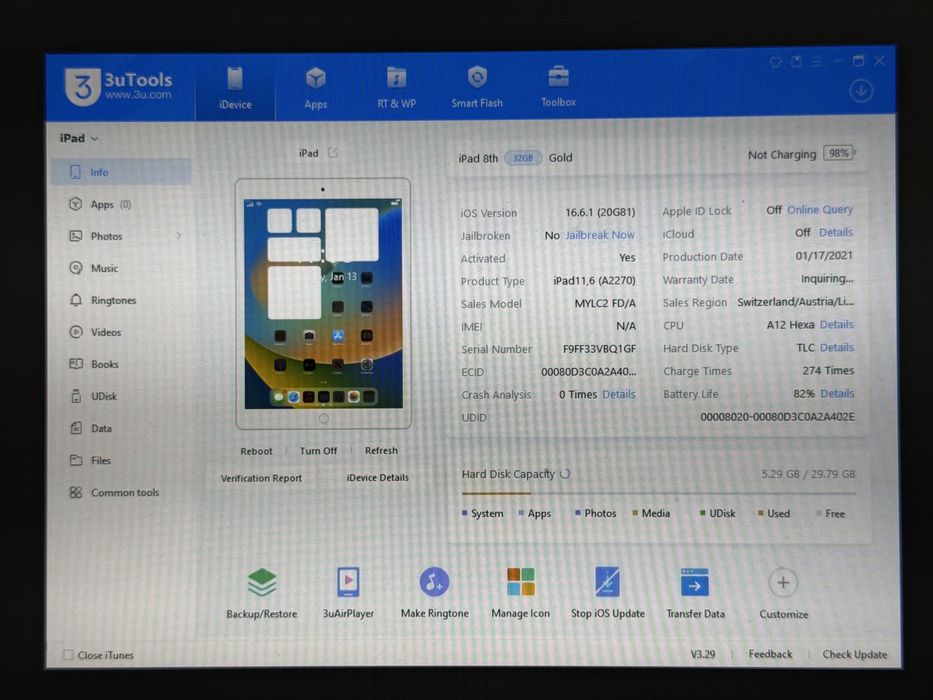The image size is (933, 700).
Task: Open the Data sidebar icon
Action: tap(76, 428)
